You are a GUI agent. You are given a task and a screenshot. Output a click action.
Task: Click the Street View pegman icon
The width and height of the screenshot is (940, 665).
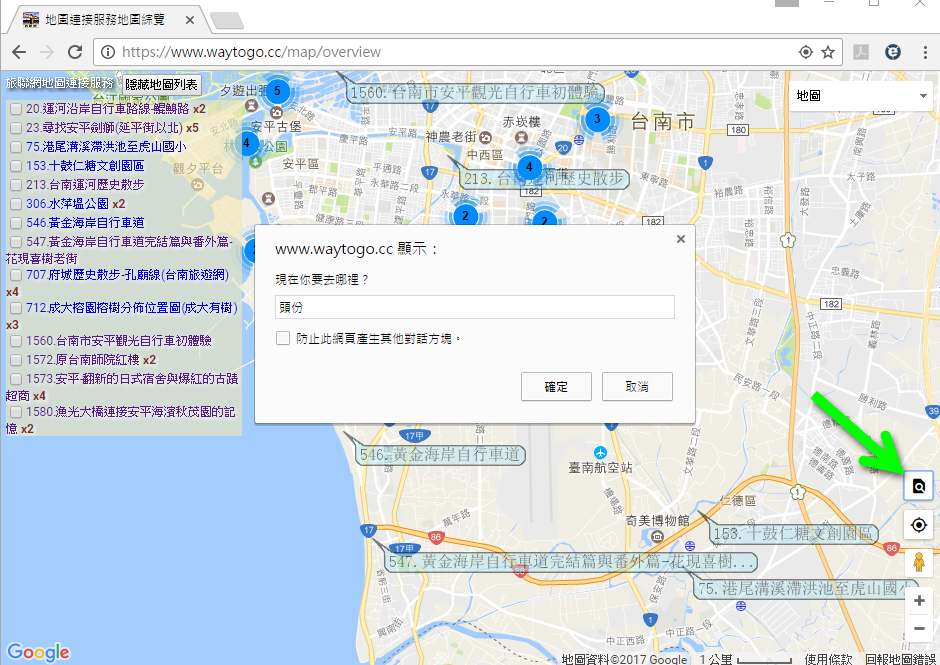click(x=918, y=563)
